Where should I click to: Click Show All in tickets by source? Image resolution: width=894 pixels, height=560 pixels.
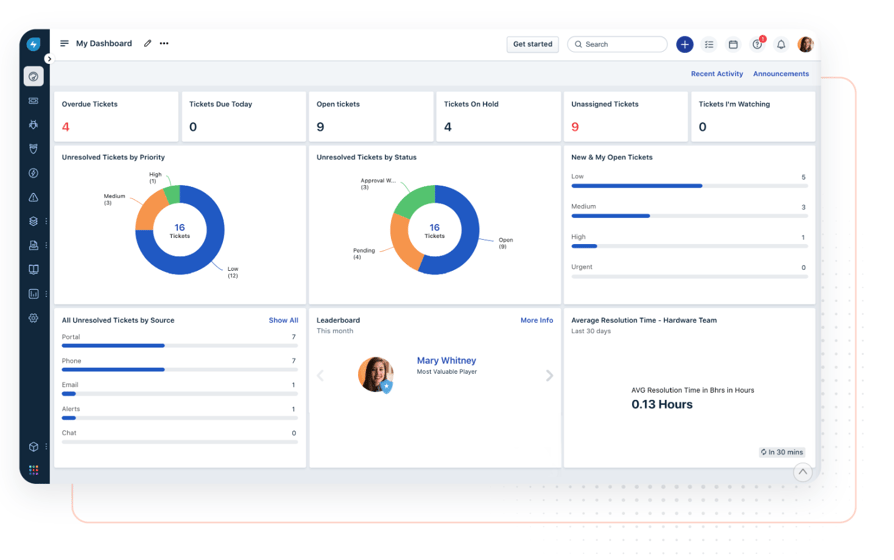coord(283,321)
